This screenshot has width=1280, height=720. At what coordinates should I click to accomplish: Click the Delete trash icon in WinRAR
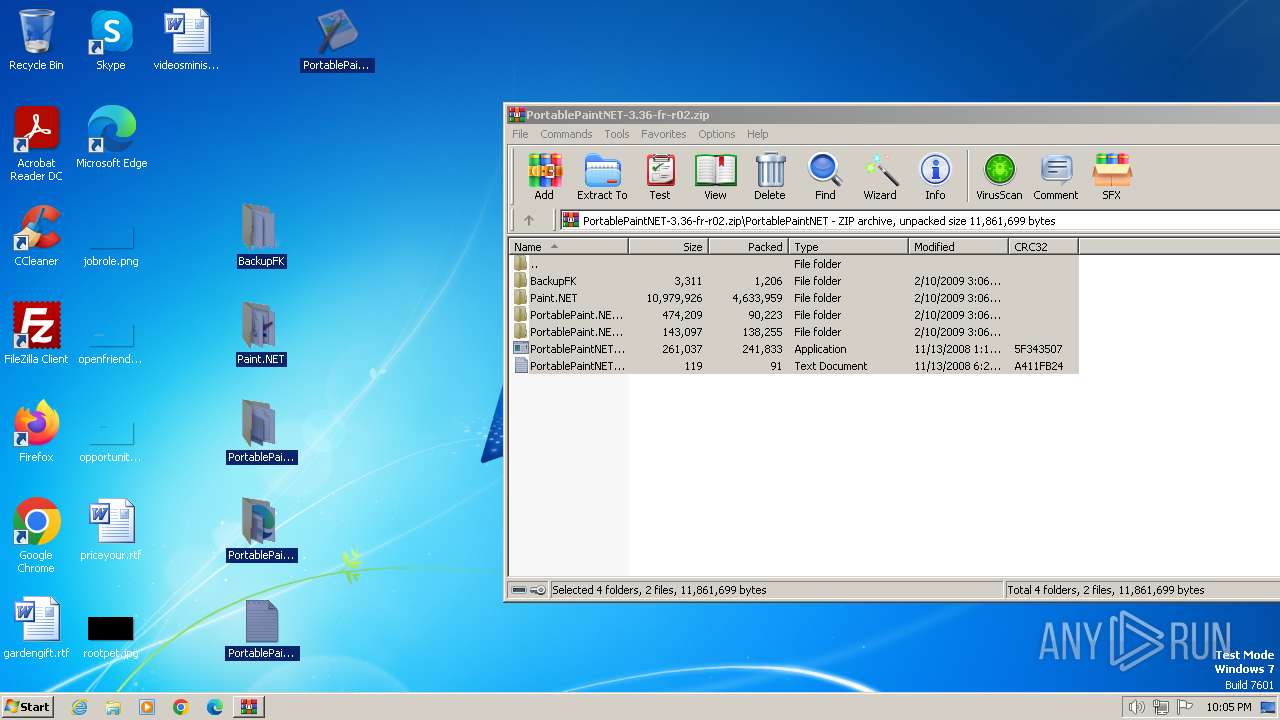(x=770, y=177)
